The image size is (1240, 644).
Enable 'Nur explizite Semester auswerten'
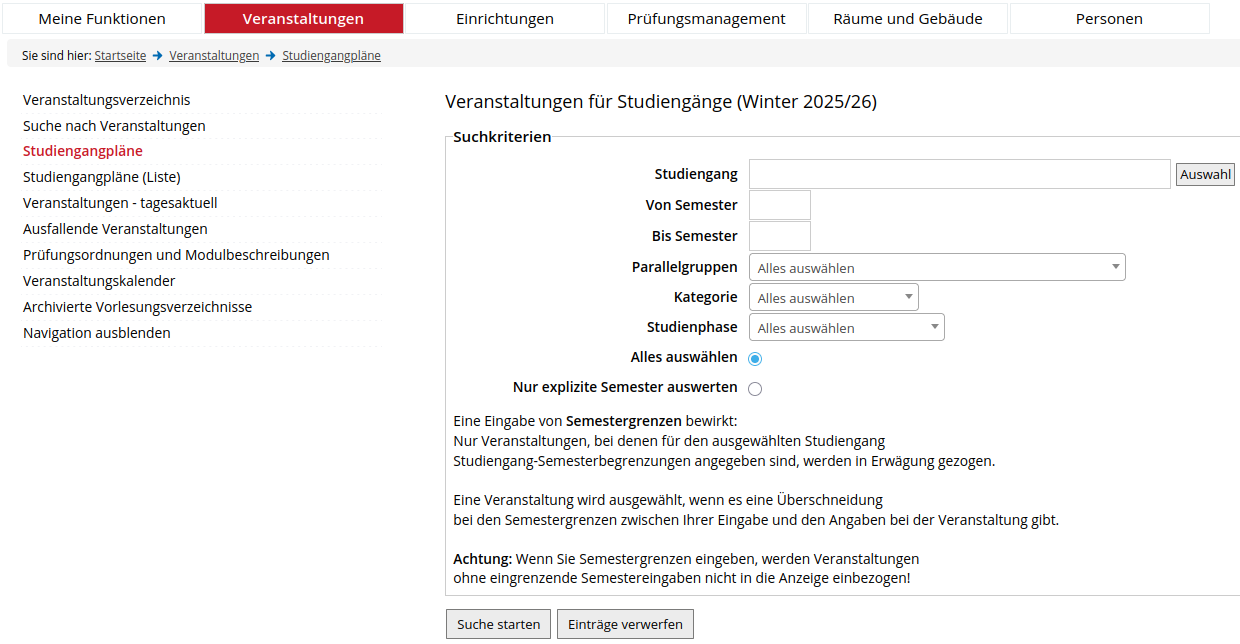coord(755,388)
